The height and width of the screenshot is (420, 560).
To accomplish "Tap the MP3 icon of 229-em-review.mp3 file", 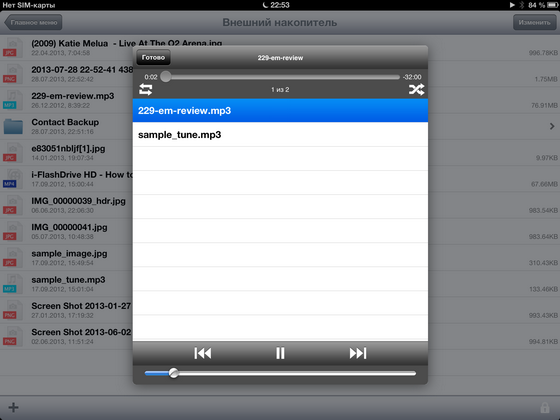I will click(x=11, y=100).
